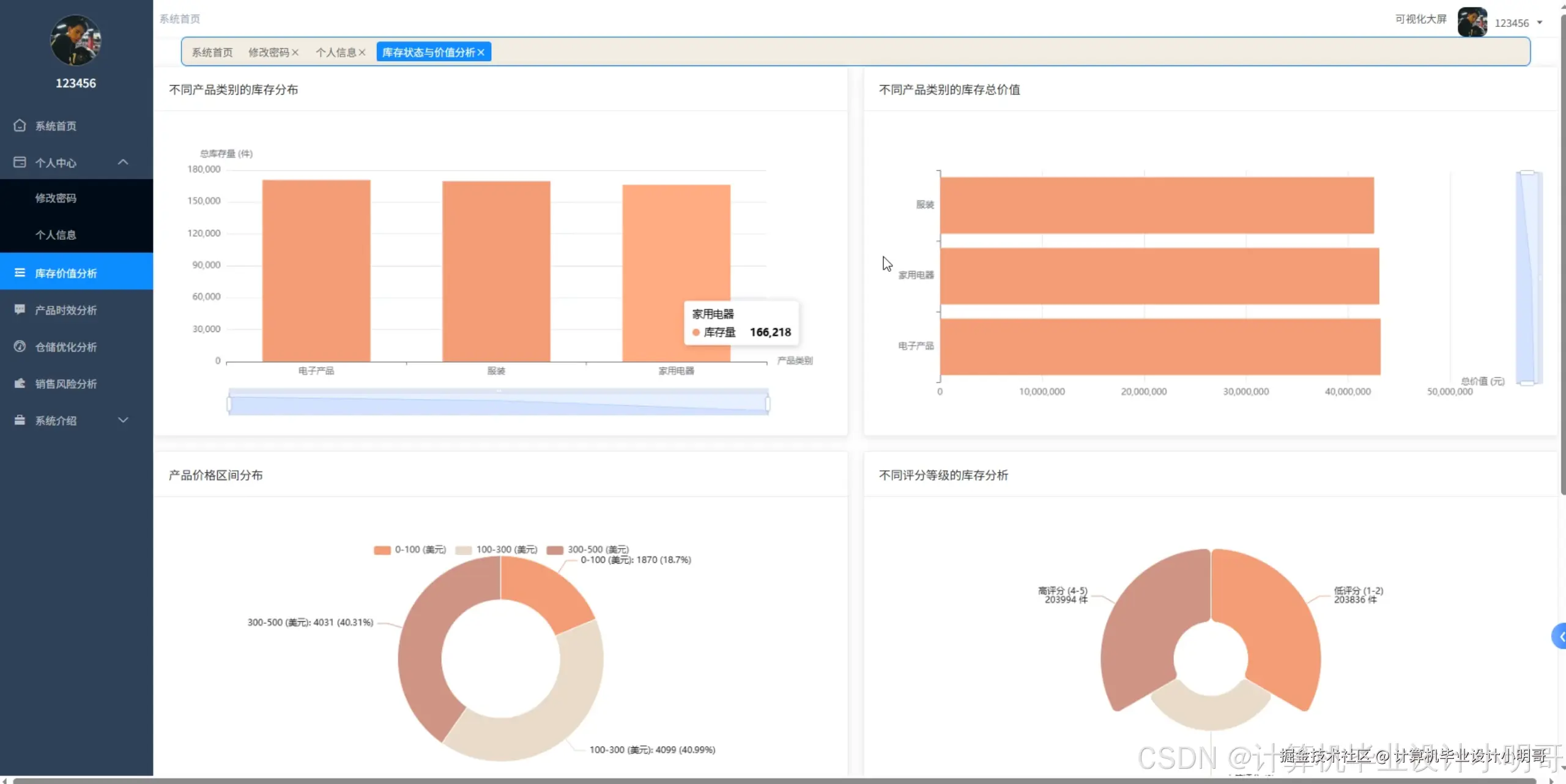Screen dimensions: 1566x784
Task: Open the 123456 user dropdown arrow
Action: [1540, 23]
